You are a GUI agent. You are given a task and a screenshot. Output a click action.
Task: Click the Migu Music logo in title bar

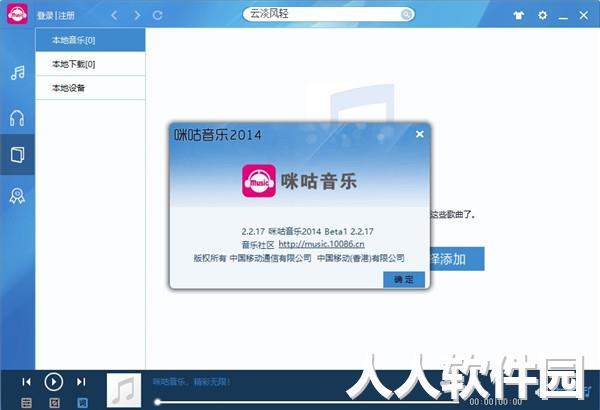(x=17, y=14)
